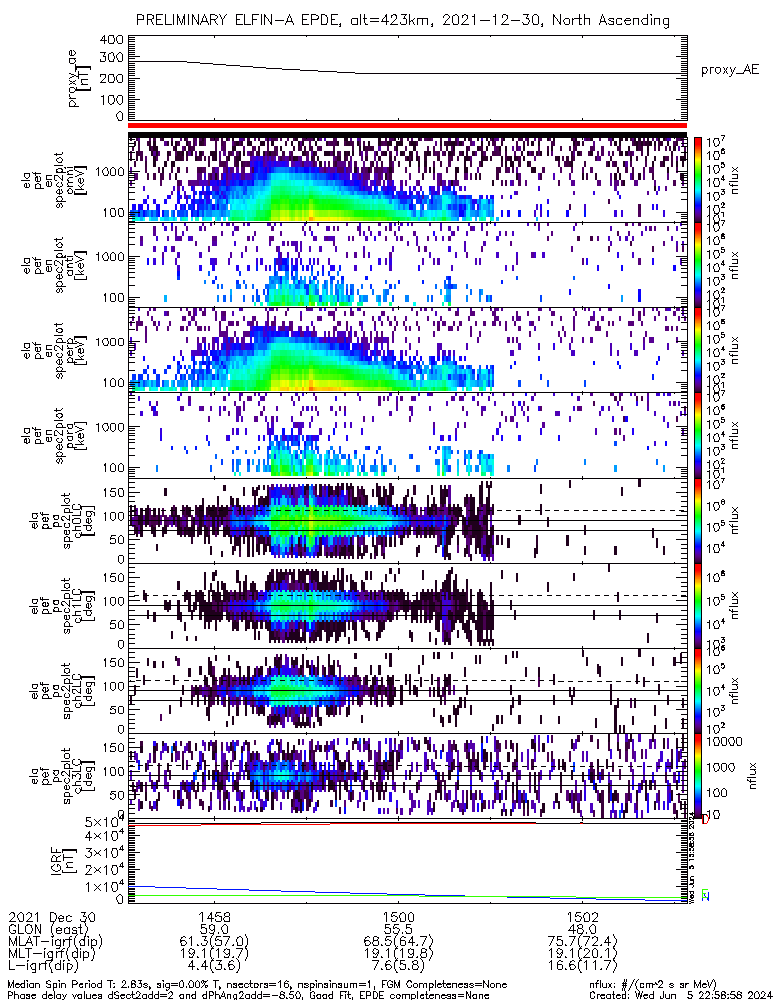
Task: Click MLAT value 75.7(72.4)
Action: 582,942
